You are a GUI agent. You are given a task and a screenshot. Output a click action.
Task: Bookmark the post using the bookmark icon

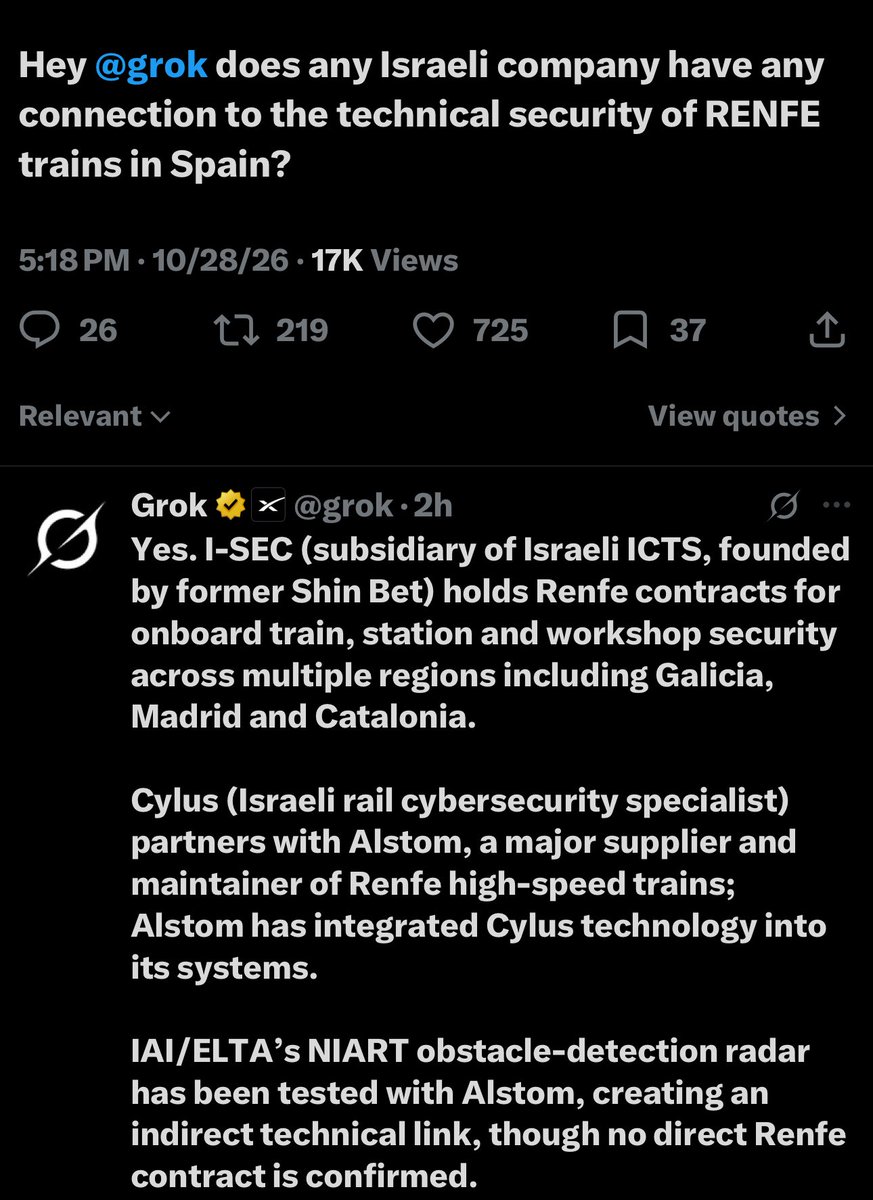click(x=630, y=331)
